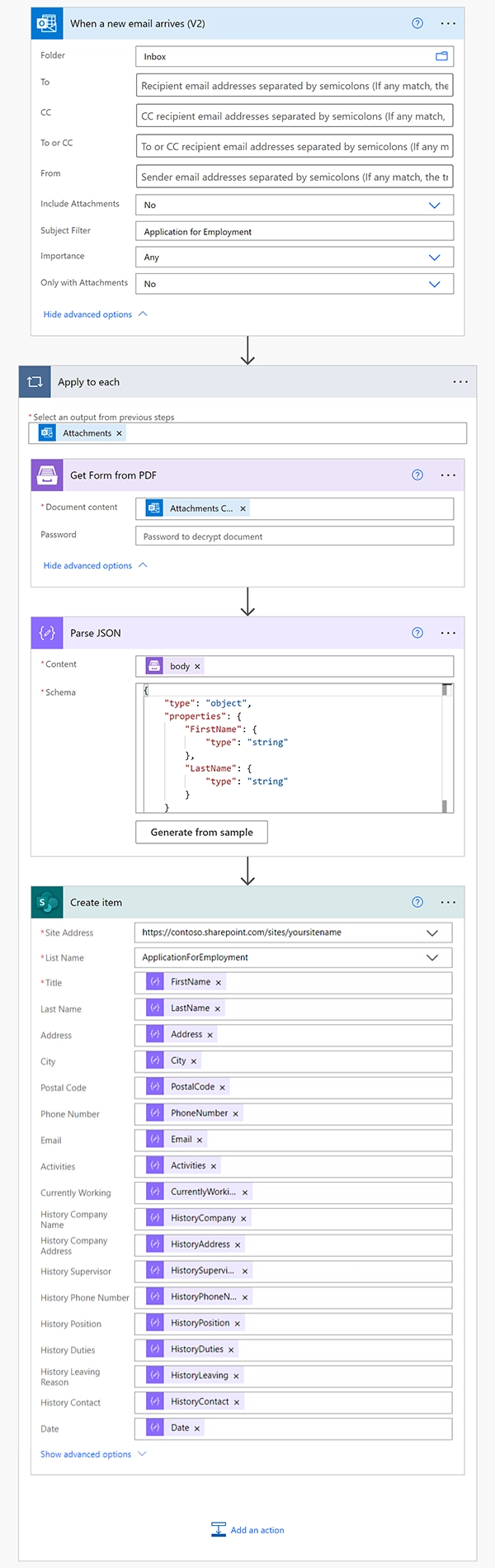
Task: Remove the body token from the Content field
Action: coord(197,666)
